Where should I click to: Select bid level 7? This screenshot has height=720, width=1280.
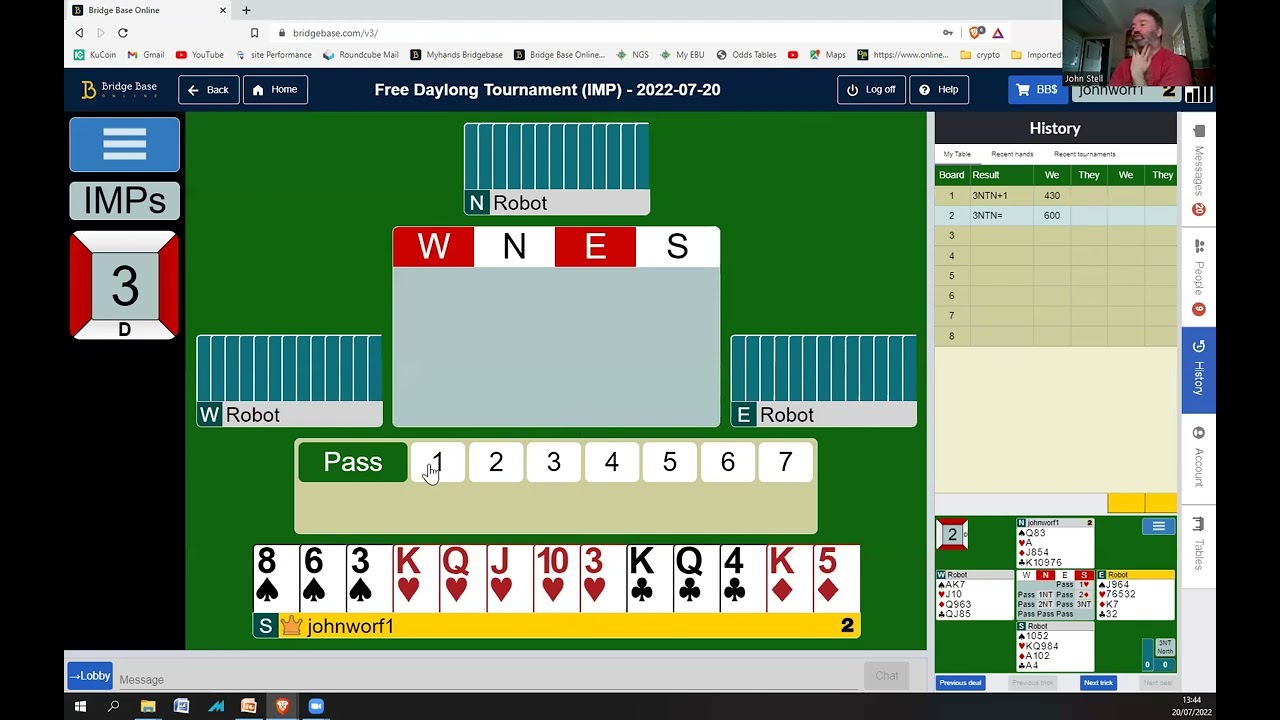pyautogui.click(x=786, y=462)
